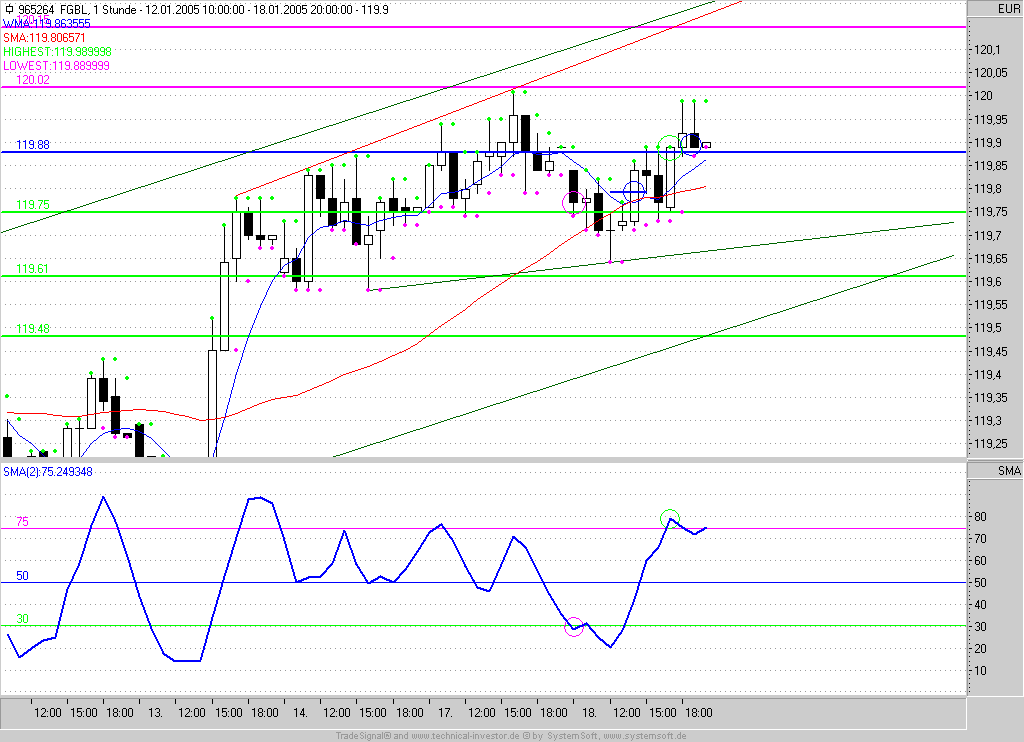Select the LOWEST:119.889999 legend entry
The image size is (1024, 742).
tap(56, 66)
